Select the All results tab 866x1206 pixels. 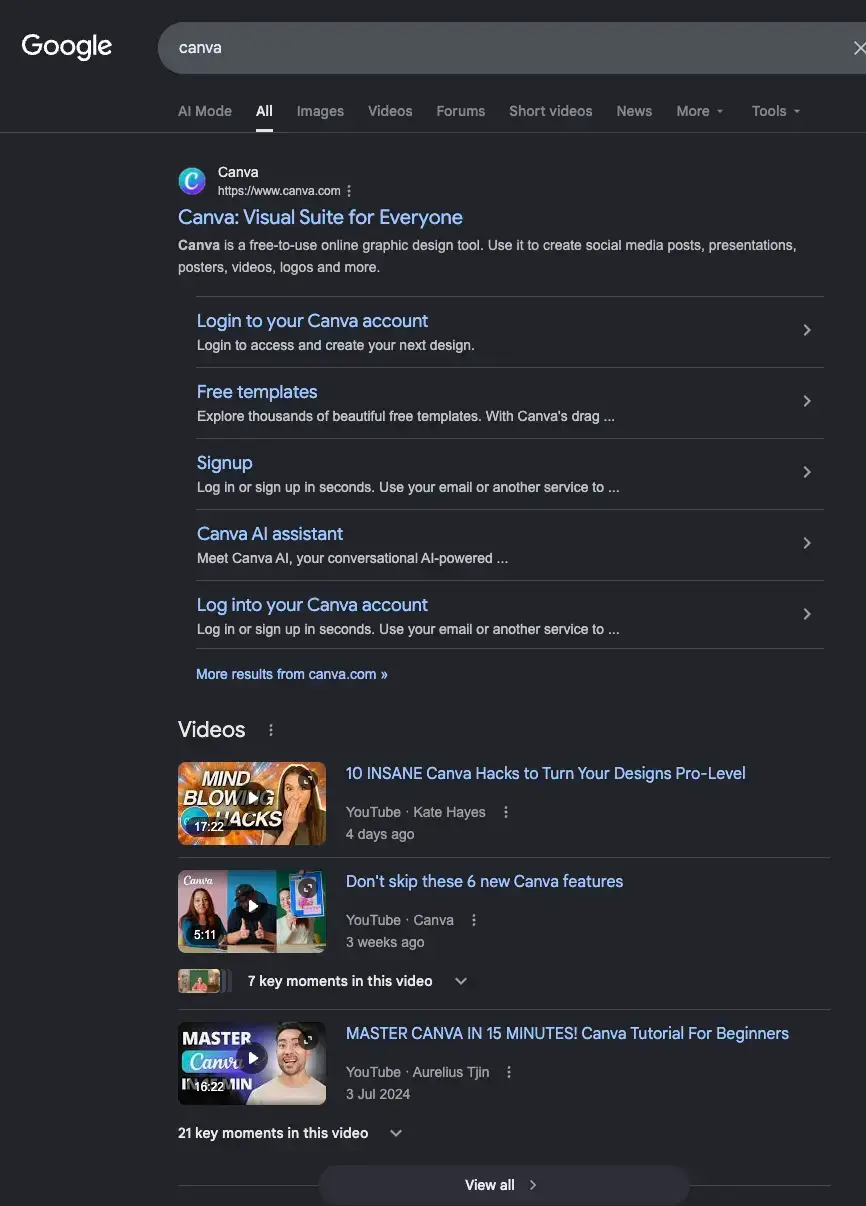(264, 111)
